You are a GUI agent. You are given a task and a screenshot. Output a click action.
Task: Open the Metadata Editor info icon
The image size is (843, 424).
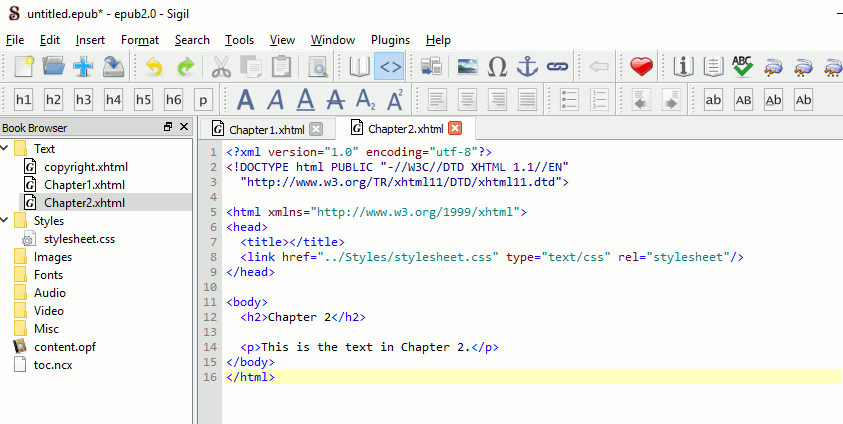(683, 67)
